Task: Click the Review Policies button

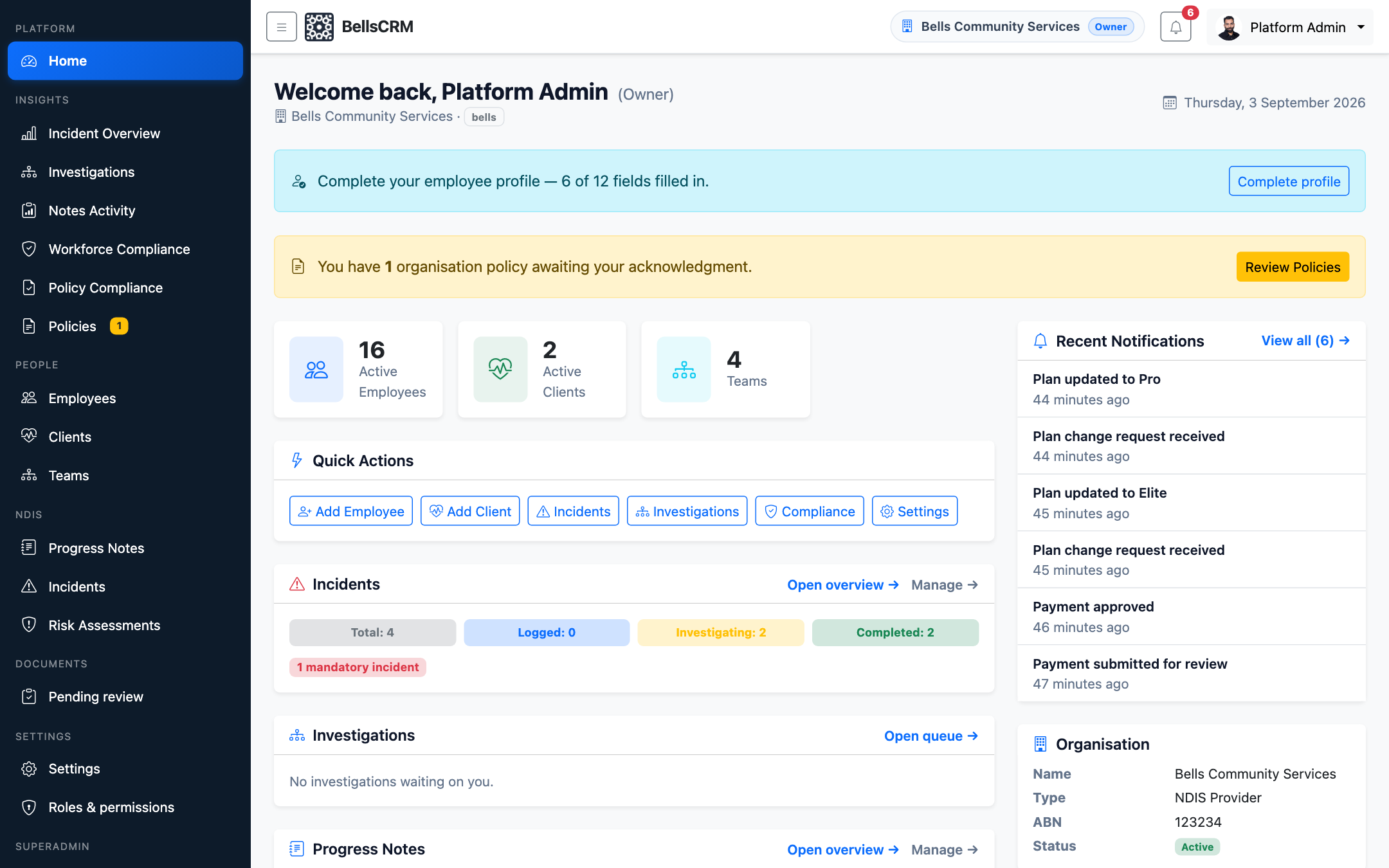Action: coord(1293,267)
